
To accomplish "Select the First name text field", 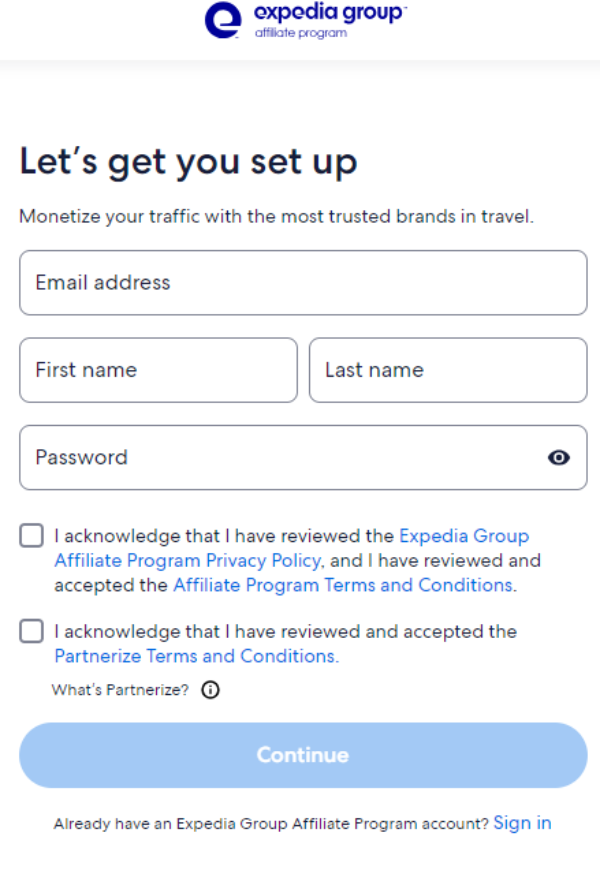I will [158, 370].
